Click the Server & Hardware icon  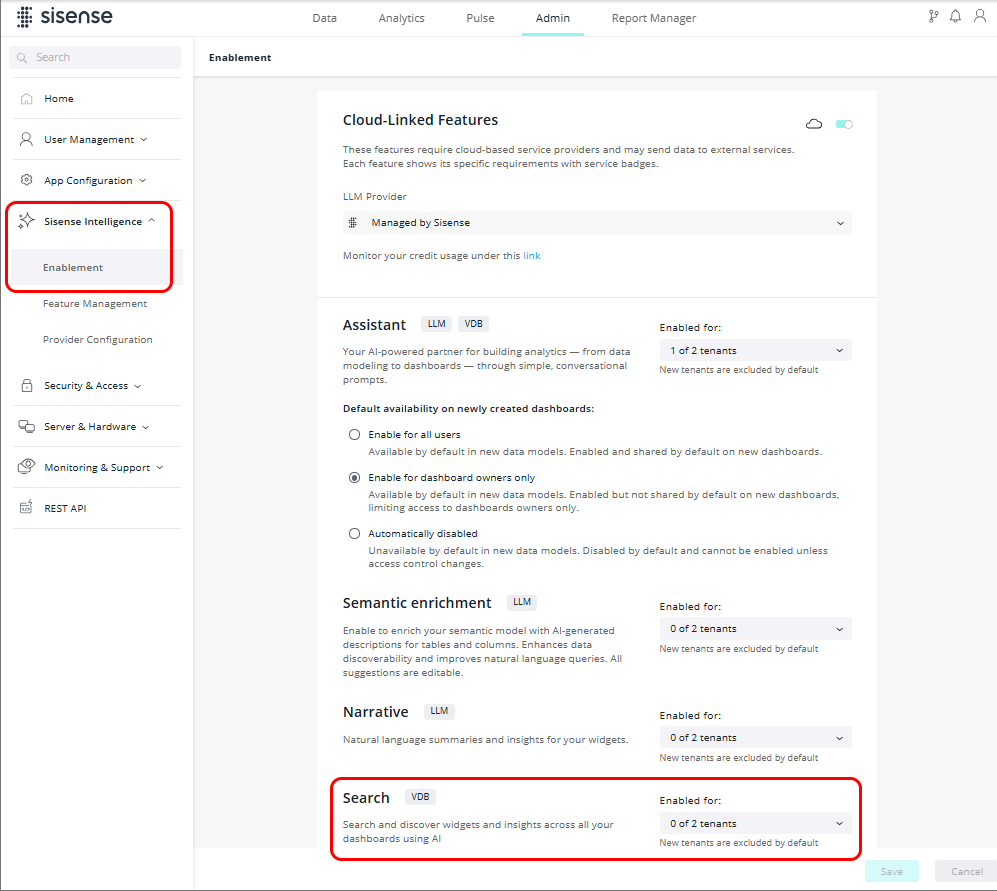click(x=26, y=426)
